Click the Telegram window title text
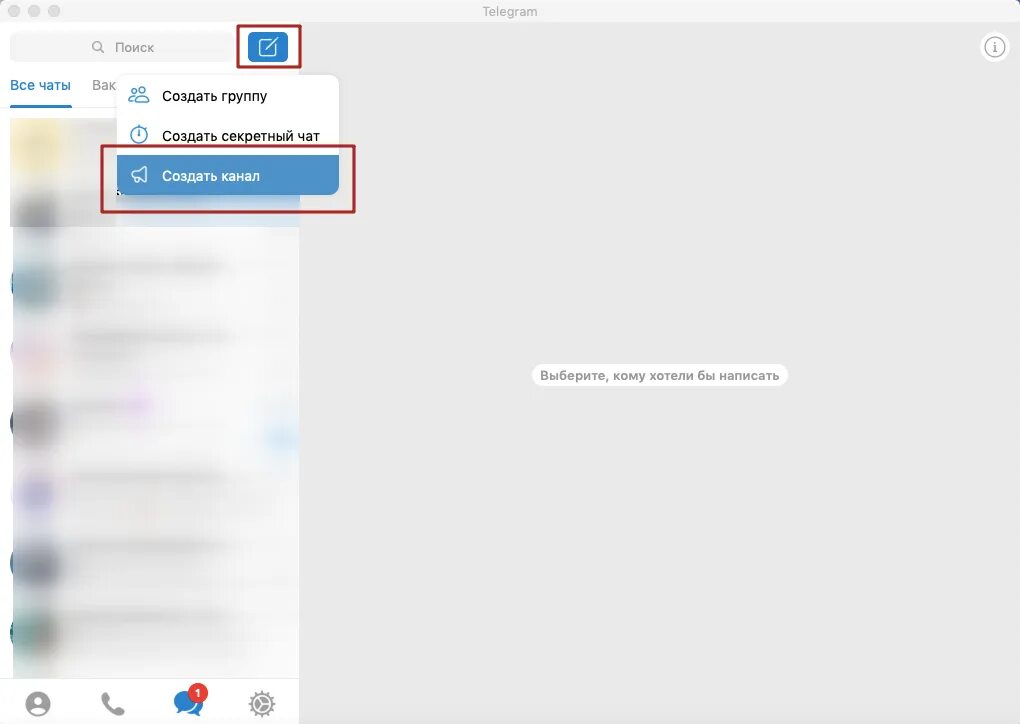 (509, 11)
